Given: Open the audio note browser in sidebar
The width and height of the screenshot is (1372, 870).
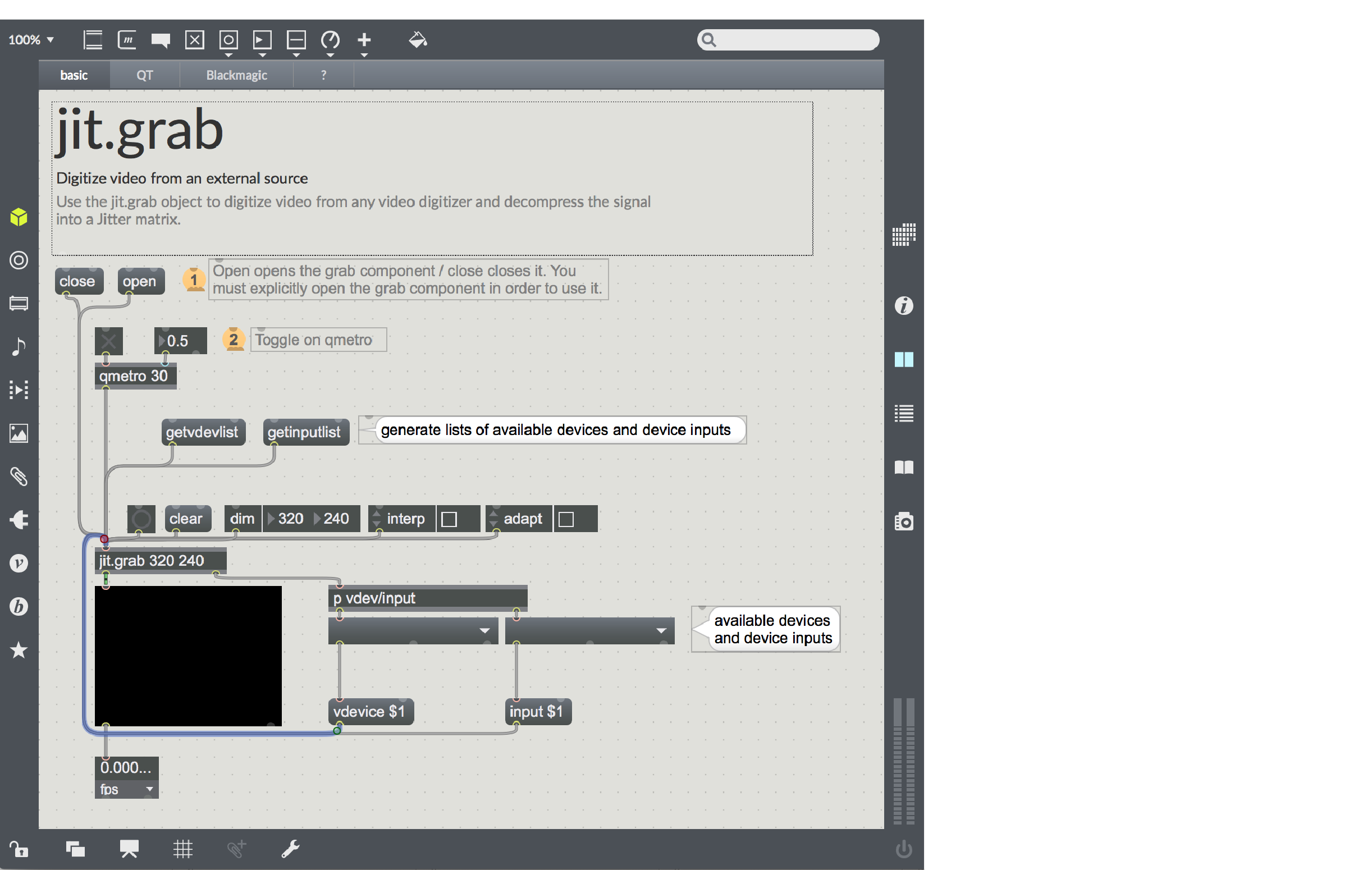Looking at the screenshot, I should coord(19,346).
